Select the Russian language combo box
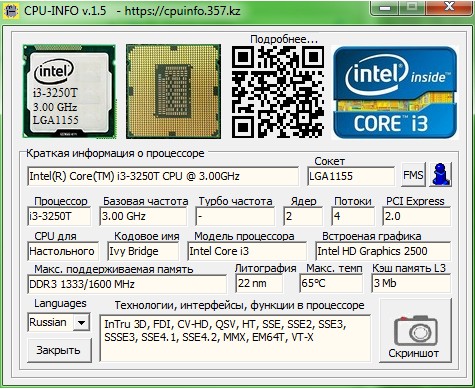The width and height of the screenshot is (475, 389). (x=59, y=323)
